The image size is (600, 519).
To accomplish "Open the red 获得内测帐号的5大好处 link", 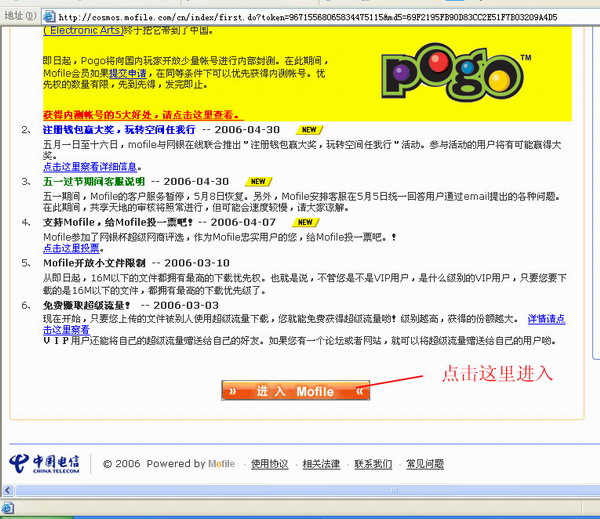I will [x=142, y=115].
